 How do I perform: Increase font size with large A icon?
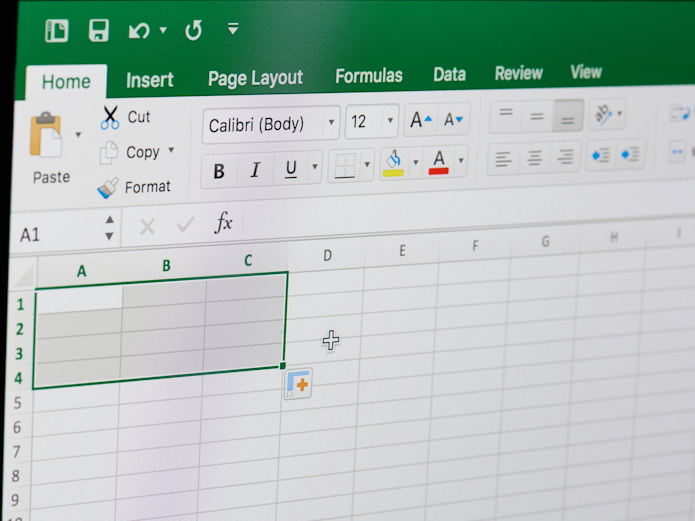[x=420, y=121]
